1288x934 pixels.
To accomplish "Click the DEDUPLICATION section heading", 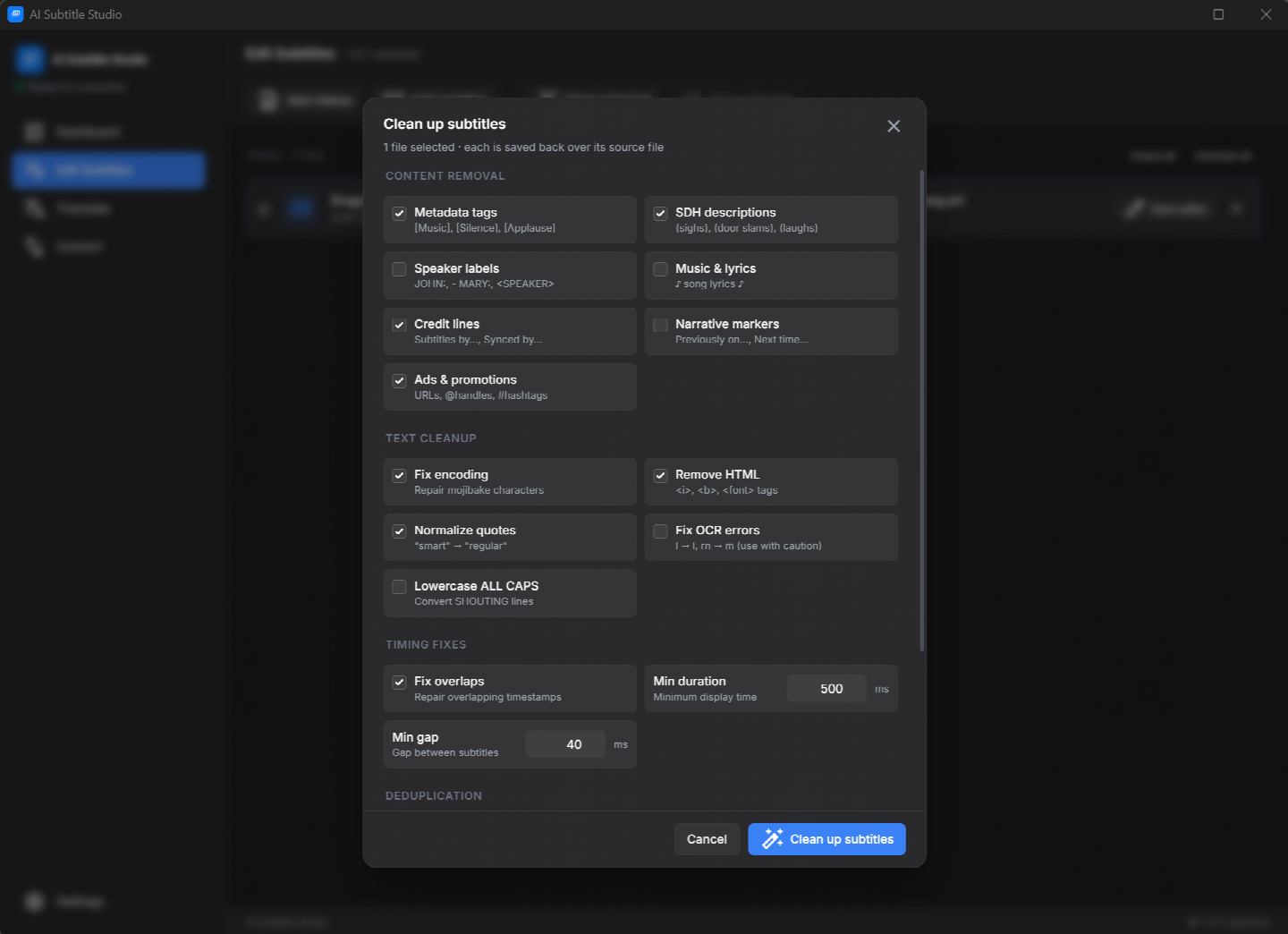I will click(x=434, y=796).
